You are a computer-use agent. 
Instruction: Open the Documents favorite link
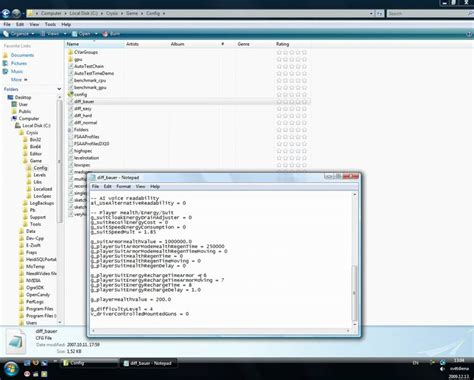click(x=22, y=55)
